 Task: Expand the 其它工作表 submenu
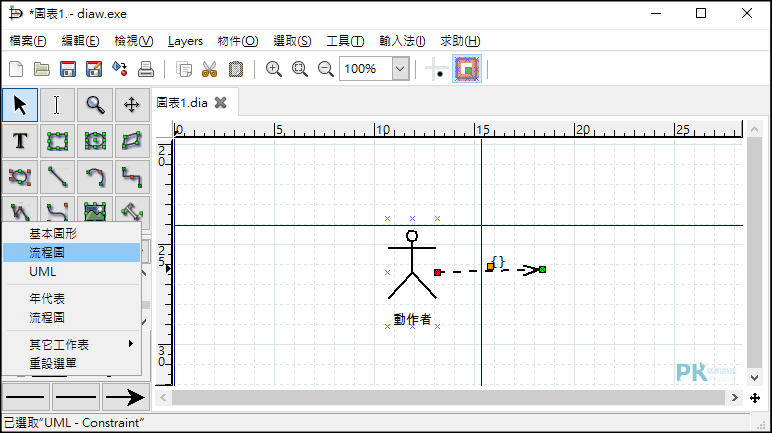pyautogui.click(x=72, y=344)
